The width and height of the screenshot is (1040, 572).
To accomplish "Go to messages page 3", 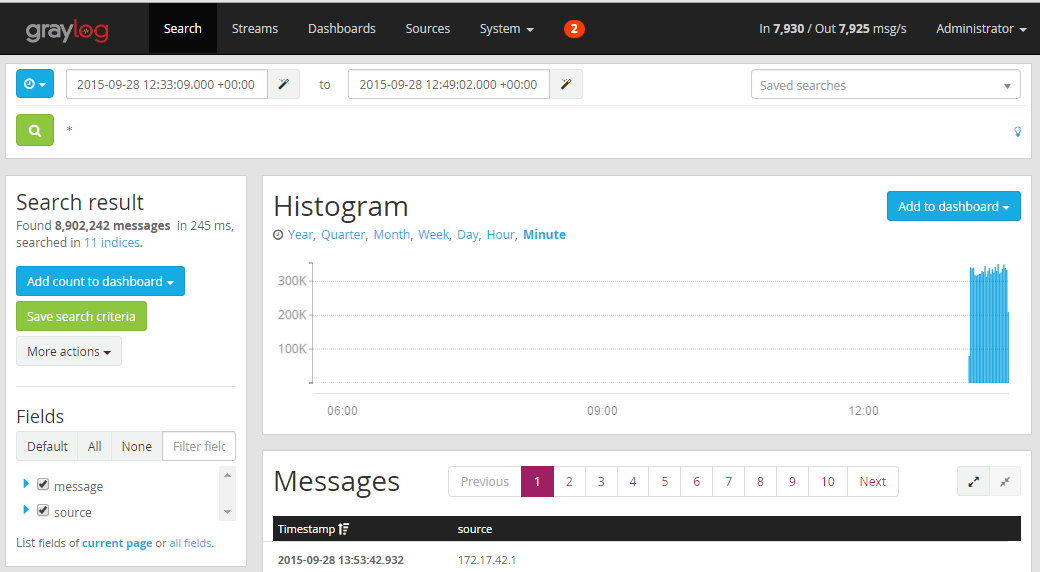I will [601, 482].
